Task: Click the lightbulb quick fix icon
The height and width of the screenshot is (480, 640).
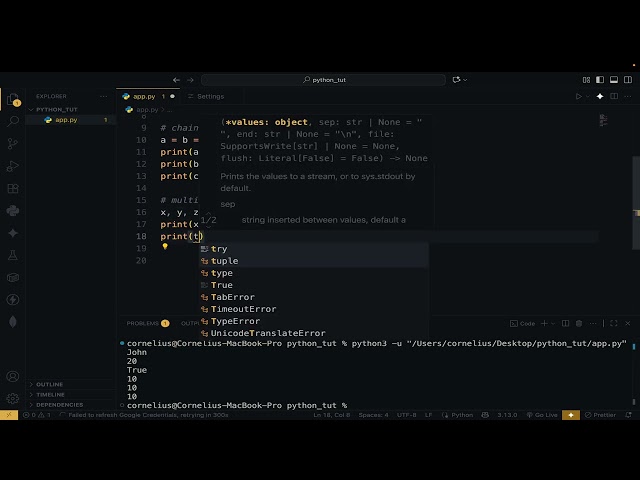Action: click(x=165, y=247)
